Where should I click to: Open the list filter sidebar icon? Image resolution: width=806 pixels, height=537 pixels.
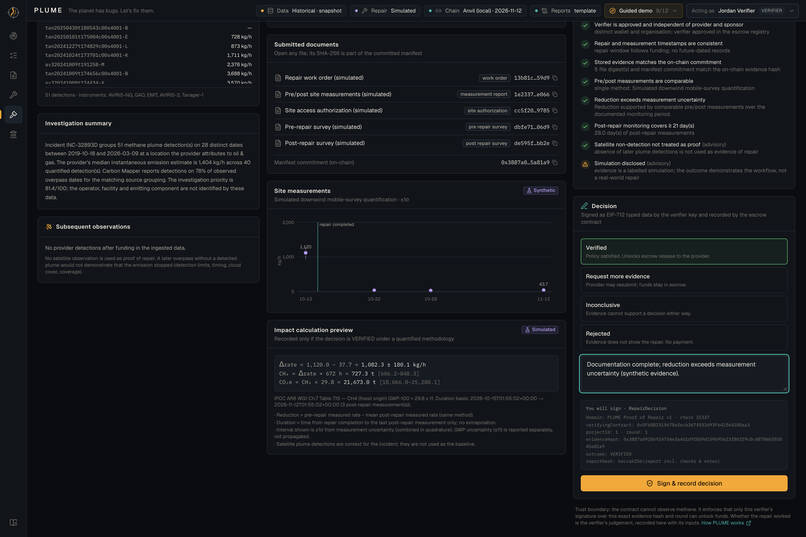tap(13, 55)
